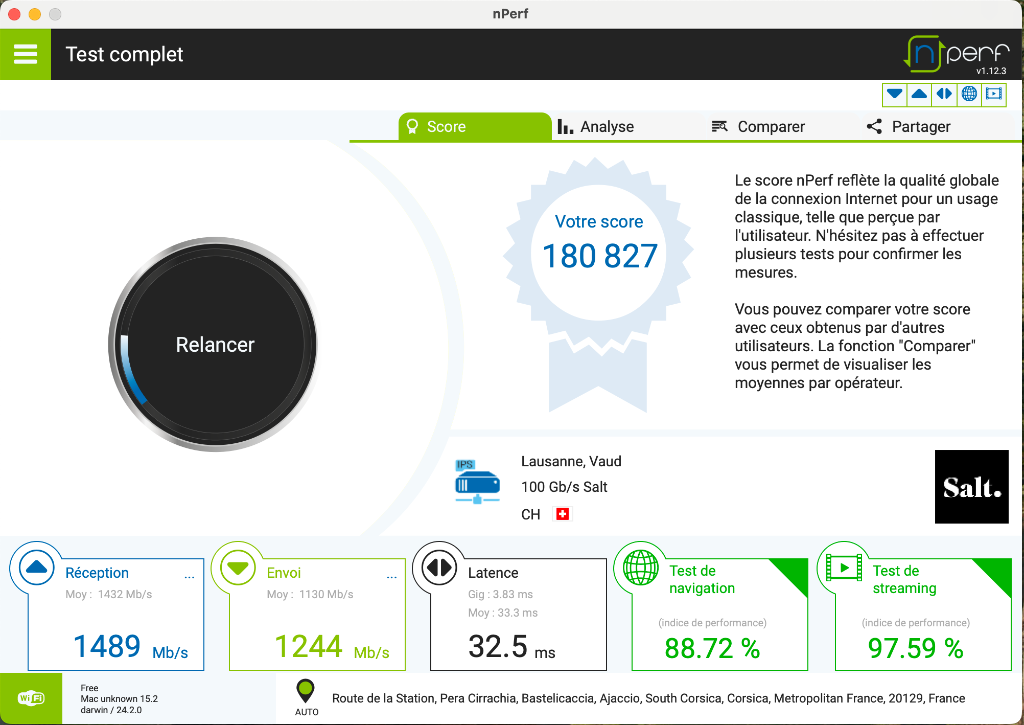The width and height of the screenshot is (1024, 725).
Task: Select the streaming test film toolbar icon
Action: 993,94
